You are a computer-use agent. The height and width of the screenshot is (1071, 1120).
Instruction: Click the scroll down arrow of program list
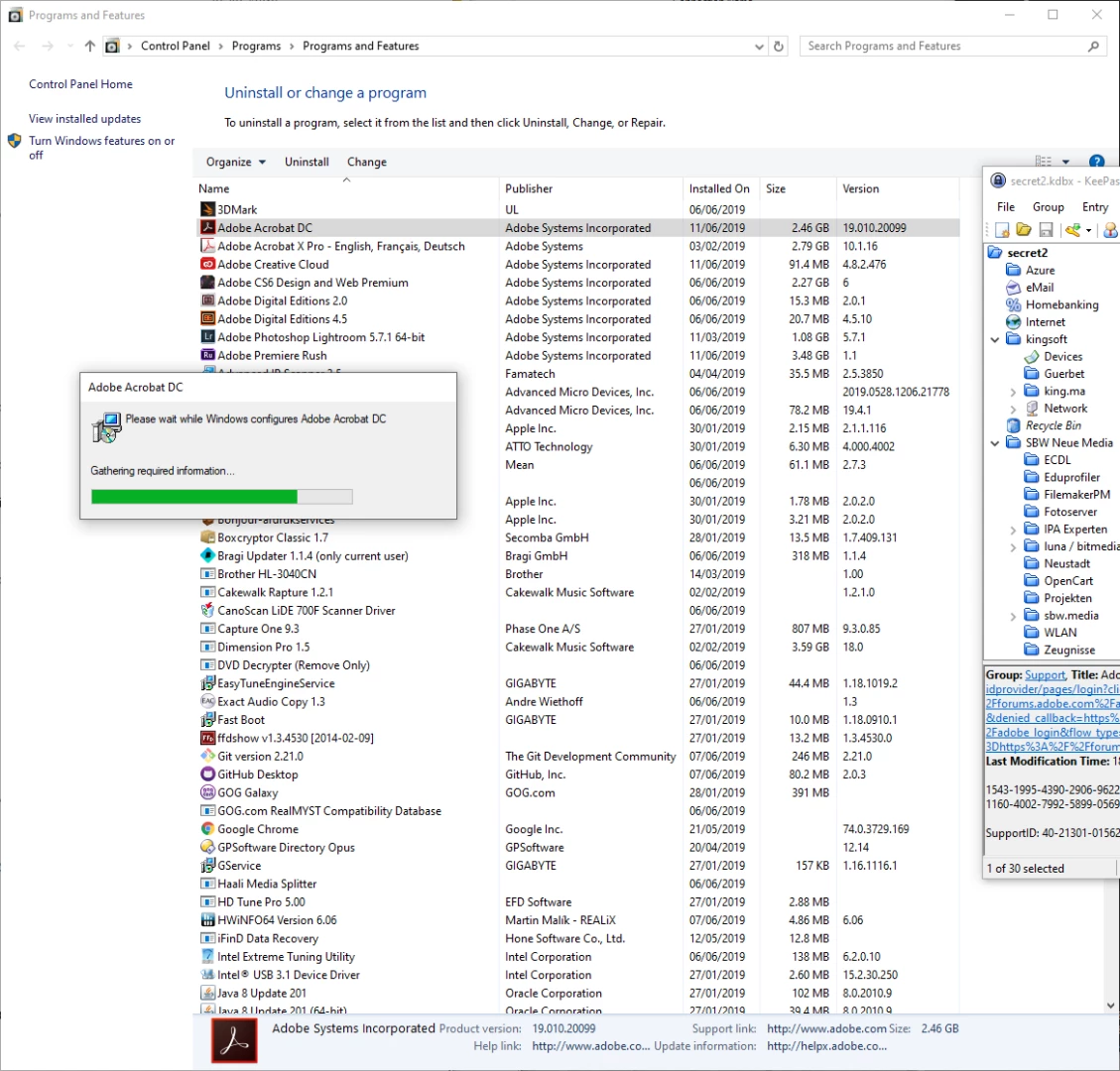(x=1111, y=1006)
